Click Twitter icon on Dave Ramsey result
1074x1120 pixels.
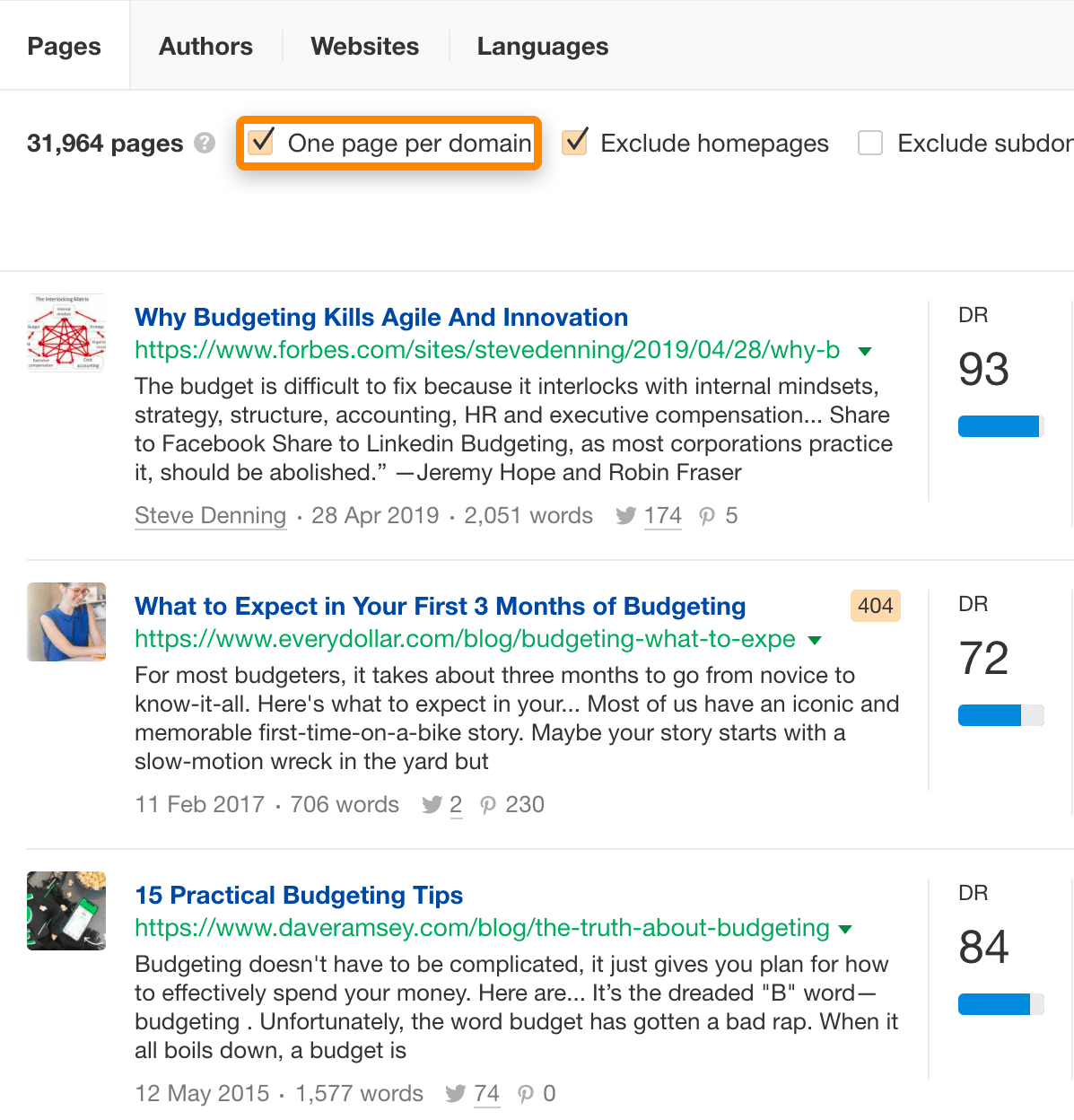456,1094
